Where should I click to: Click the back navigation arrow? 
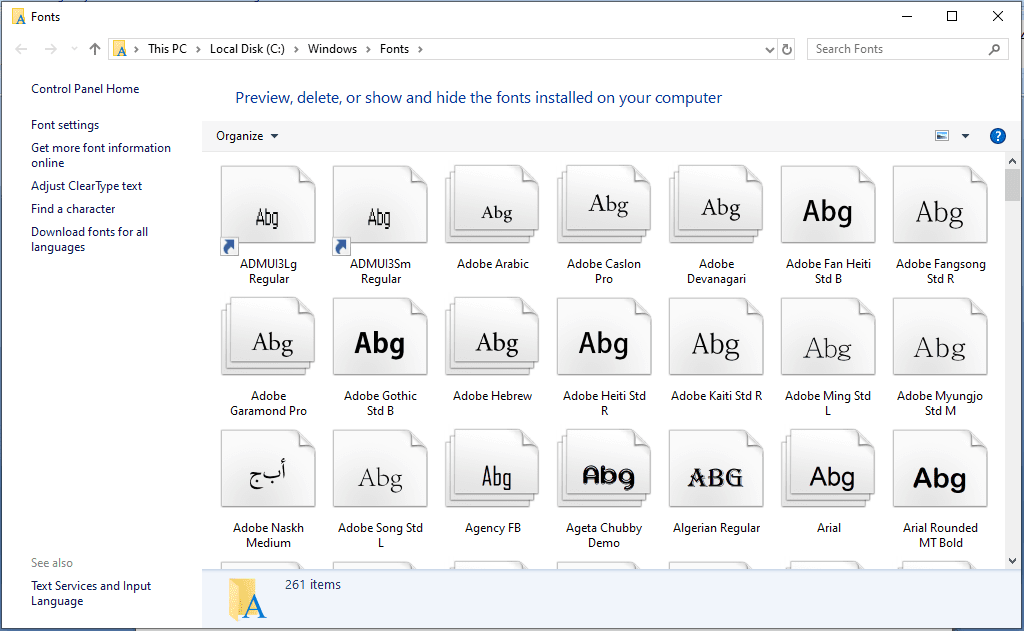pos(22,48)
